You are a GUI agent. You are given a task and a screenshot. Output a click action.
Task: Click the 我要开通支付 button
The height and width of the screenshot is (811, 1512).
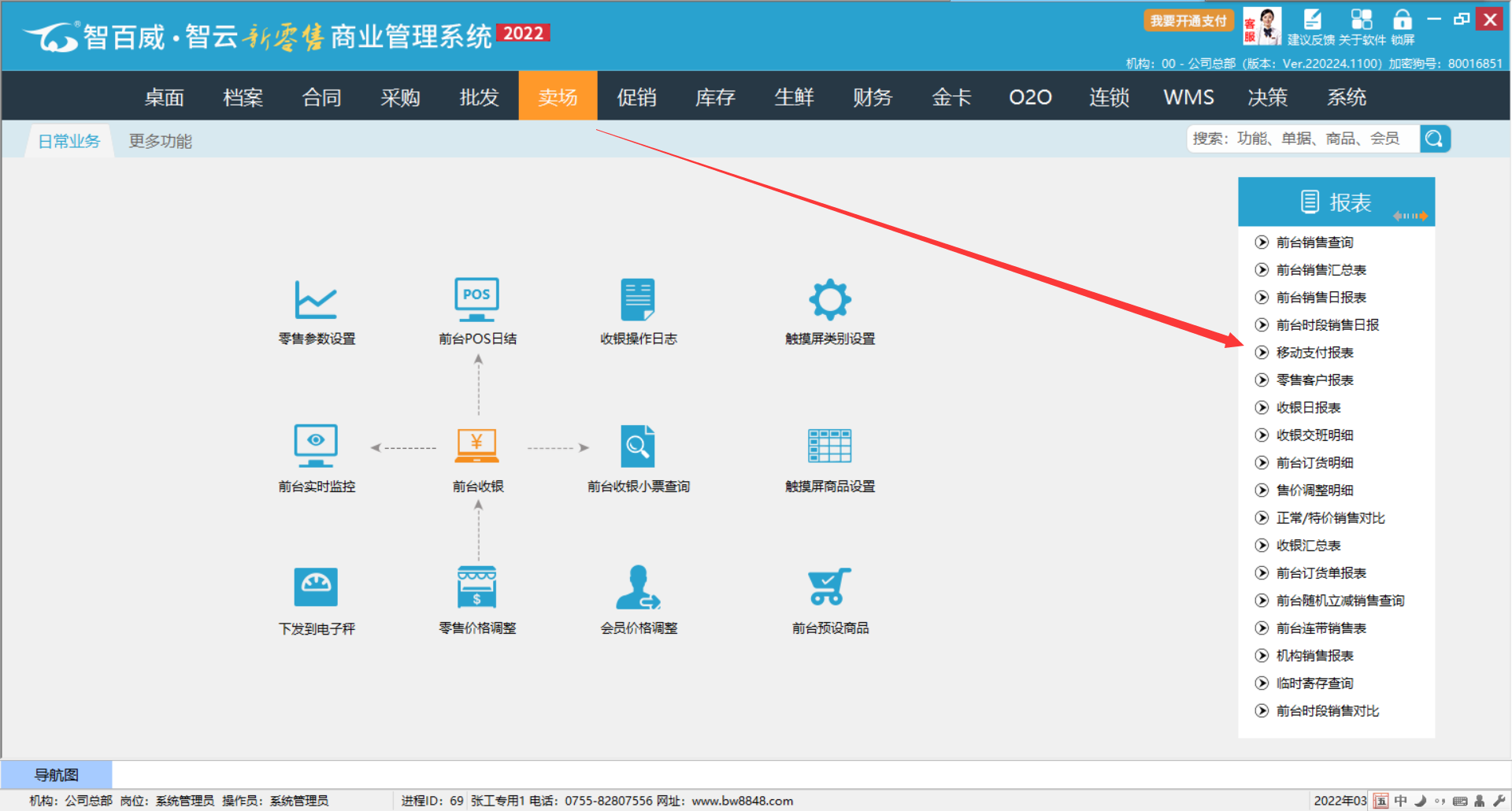(1188, 21)
